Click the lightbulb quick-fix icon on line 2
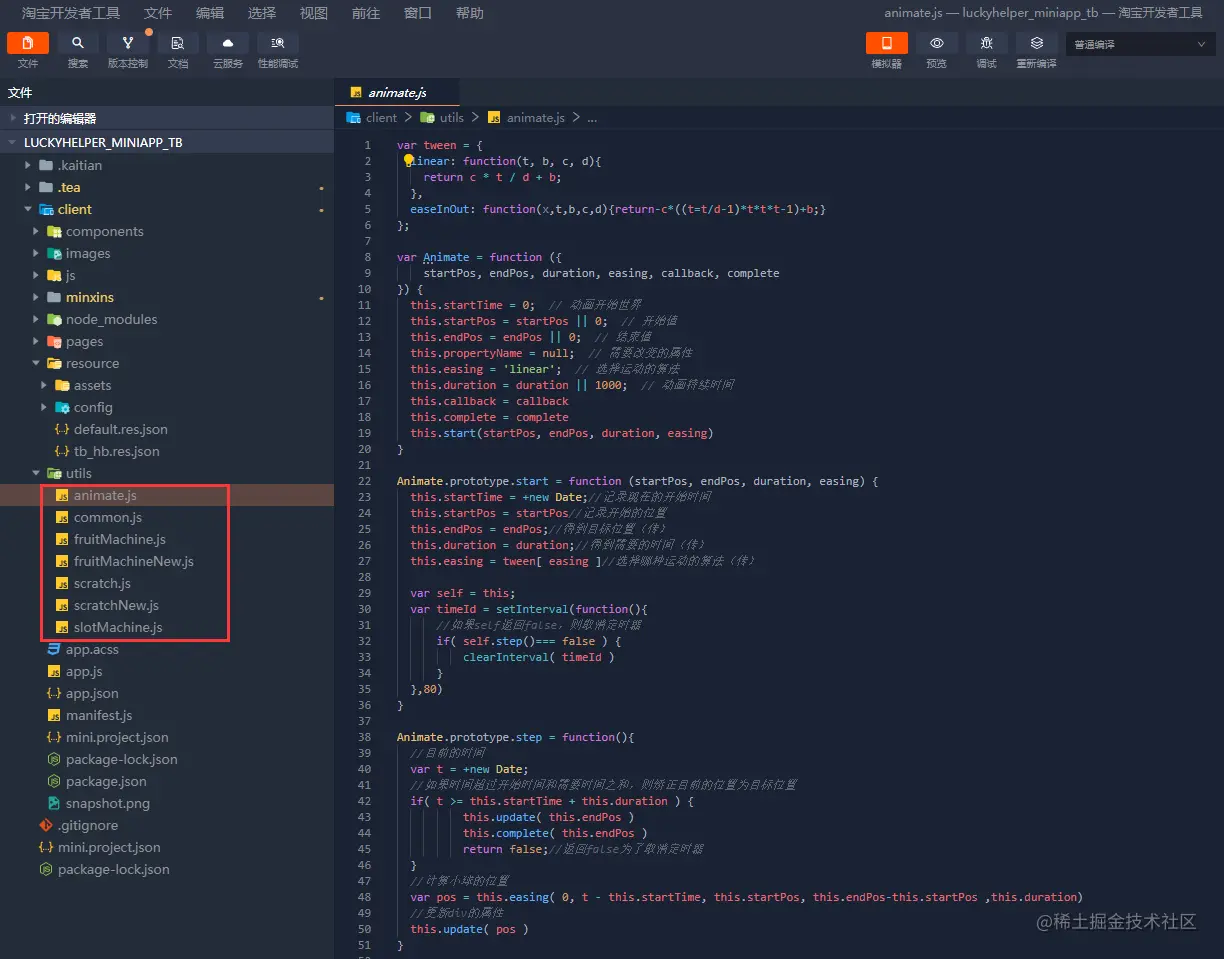Image resolution: width=1224 pixels, height=959 pixels. 408,160
